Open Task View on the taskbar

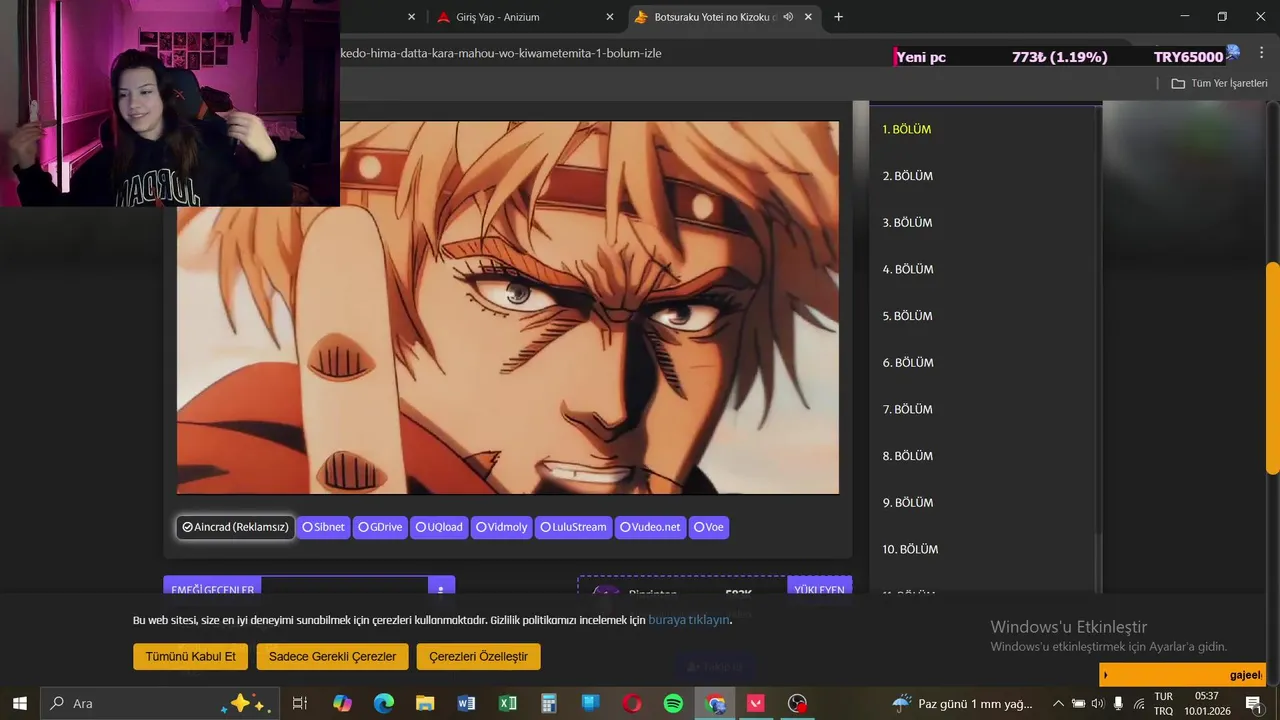click(299, 703)
